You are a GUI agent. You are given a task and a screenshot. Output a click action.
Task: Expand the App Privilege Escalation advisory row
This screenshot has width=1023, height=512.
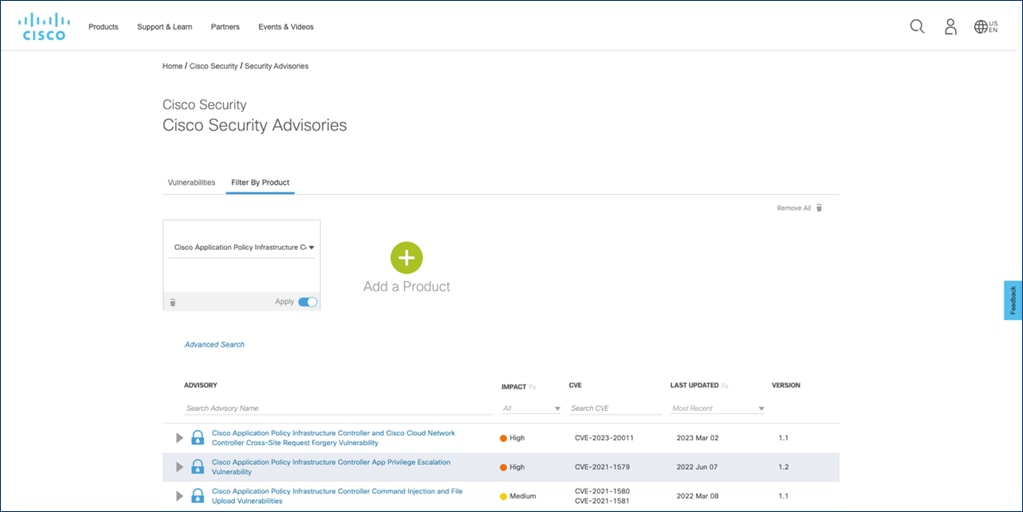pyautogui.click(x=179, y=467)
